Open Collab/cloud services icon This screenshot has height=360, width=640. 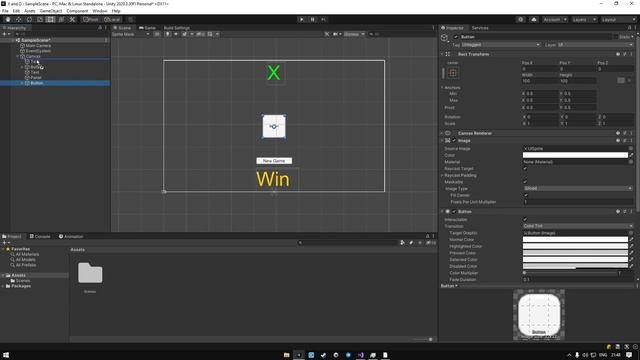[x=533, y=19]
